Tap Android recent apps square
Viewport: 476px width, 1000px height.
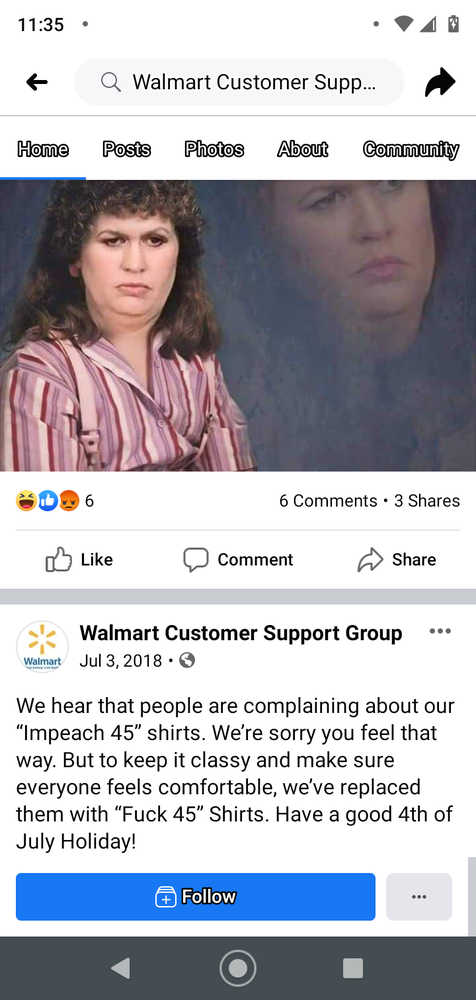[x=353, y=967]
